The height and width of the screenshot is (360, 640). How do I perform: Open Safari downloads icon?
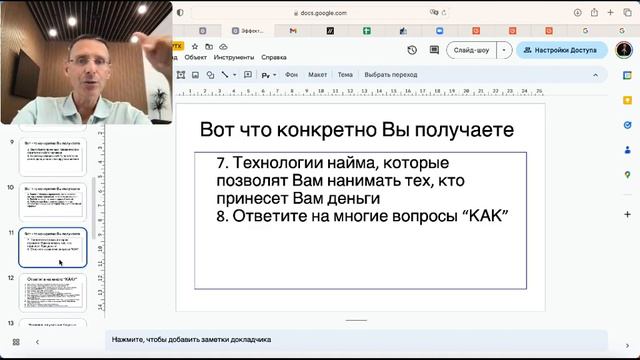point(578,13)
